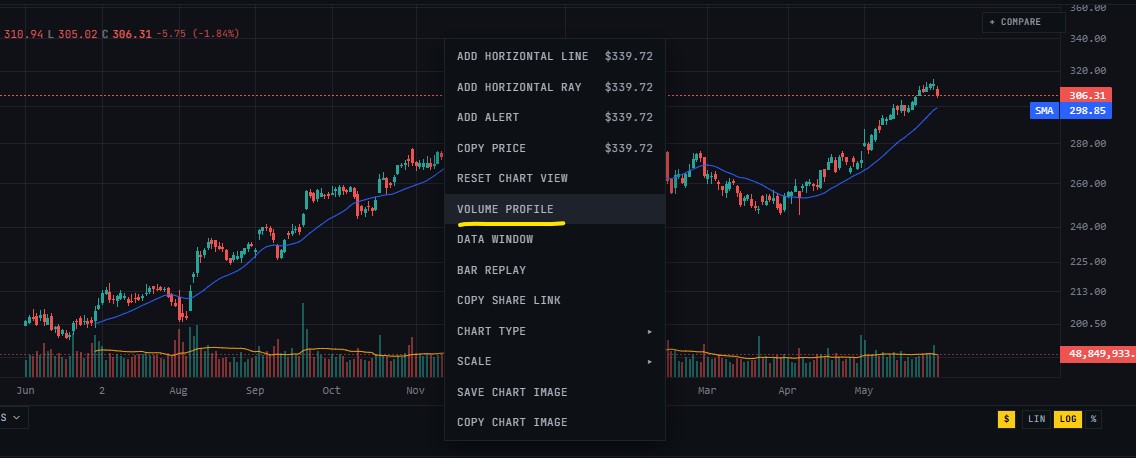The image size is (1136, 458).
Task: Click the SMA value 298.85 label
Action: click(x=1085, y=111)
